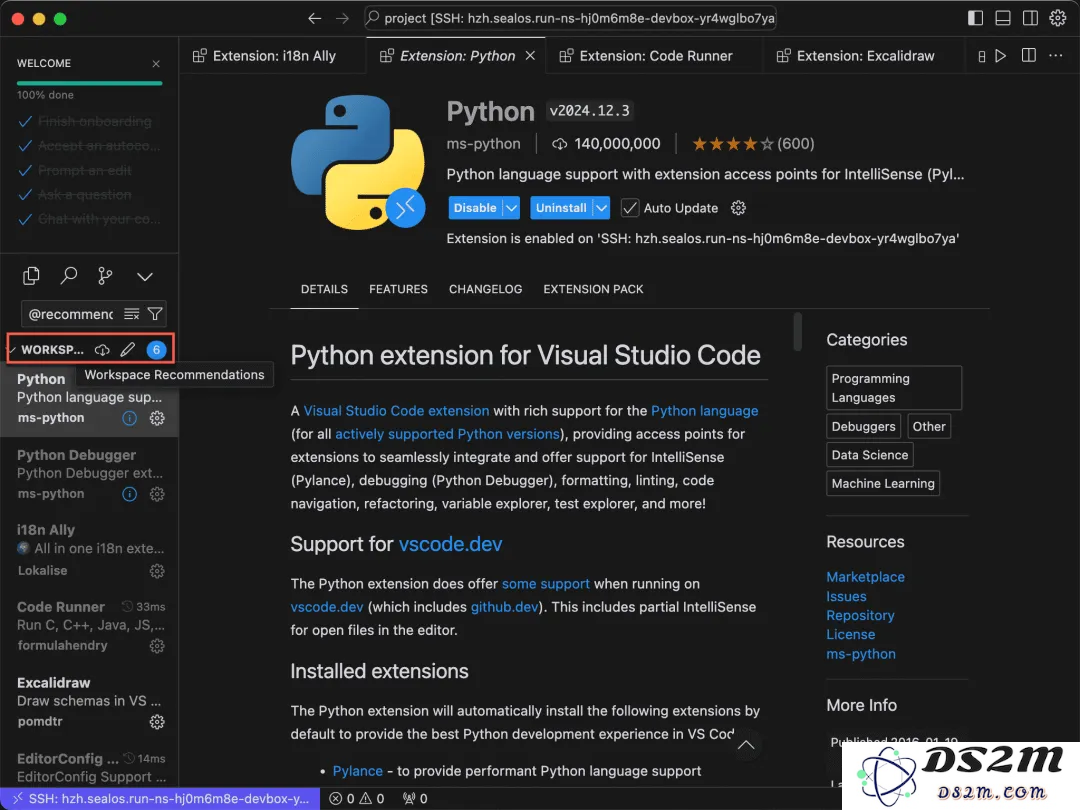The image size is (1080, 810).
Task: Click the ms-python publisher name in header
Action: point(484,144)
